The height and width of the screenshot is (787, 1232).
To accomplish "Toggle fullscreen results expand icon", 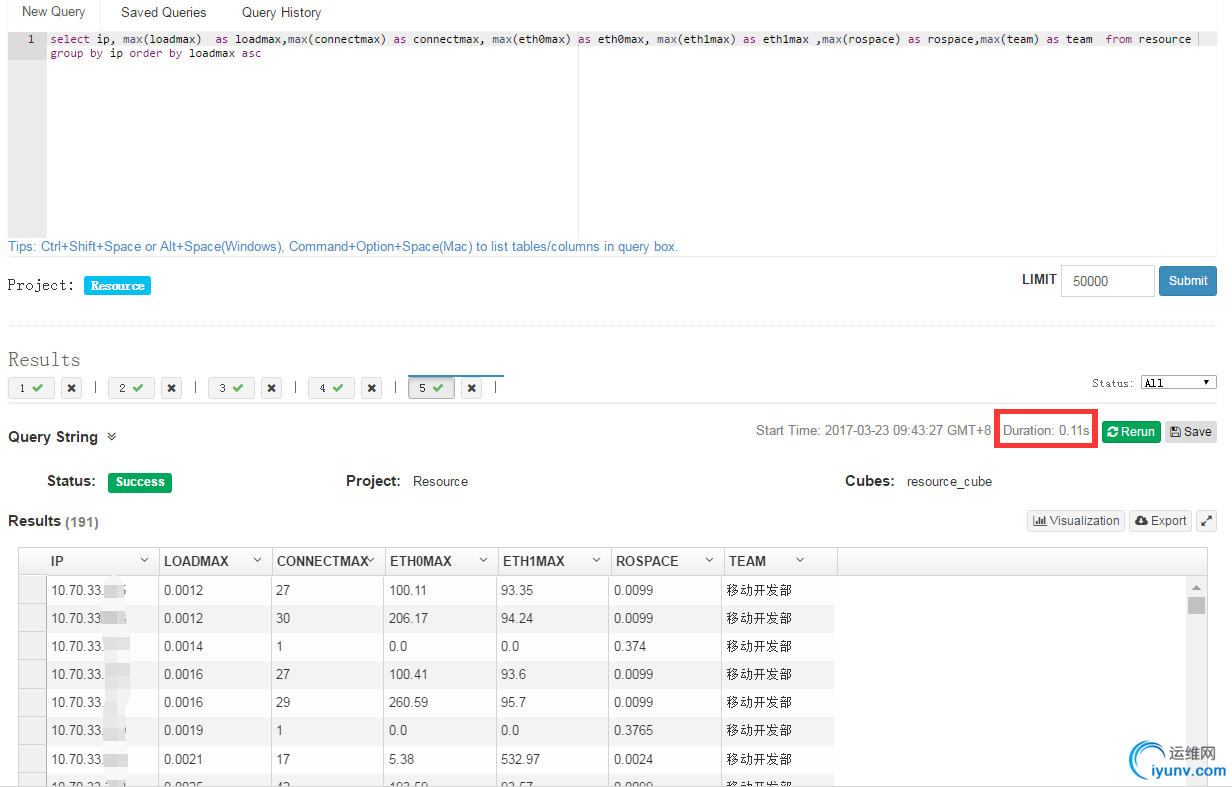I will (1207, 521).
